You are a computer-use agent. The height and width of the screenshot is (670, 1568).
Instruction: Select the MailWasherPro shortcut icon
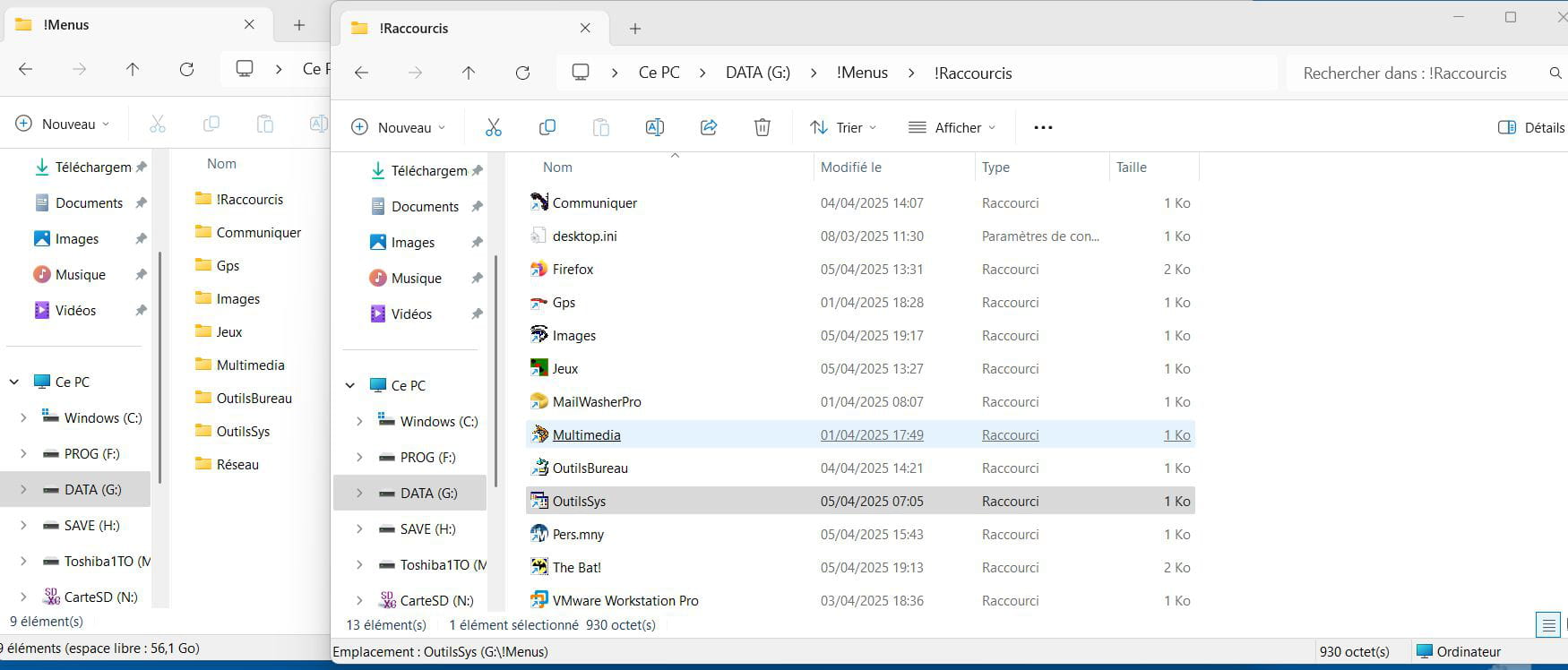tap(538, 401)
